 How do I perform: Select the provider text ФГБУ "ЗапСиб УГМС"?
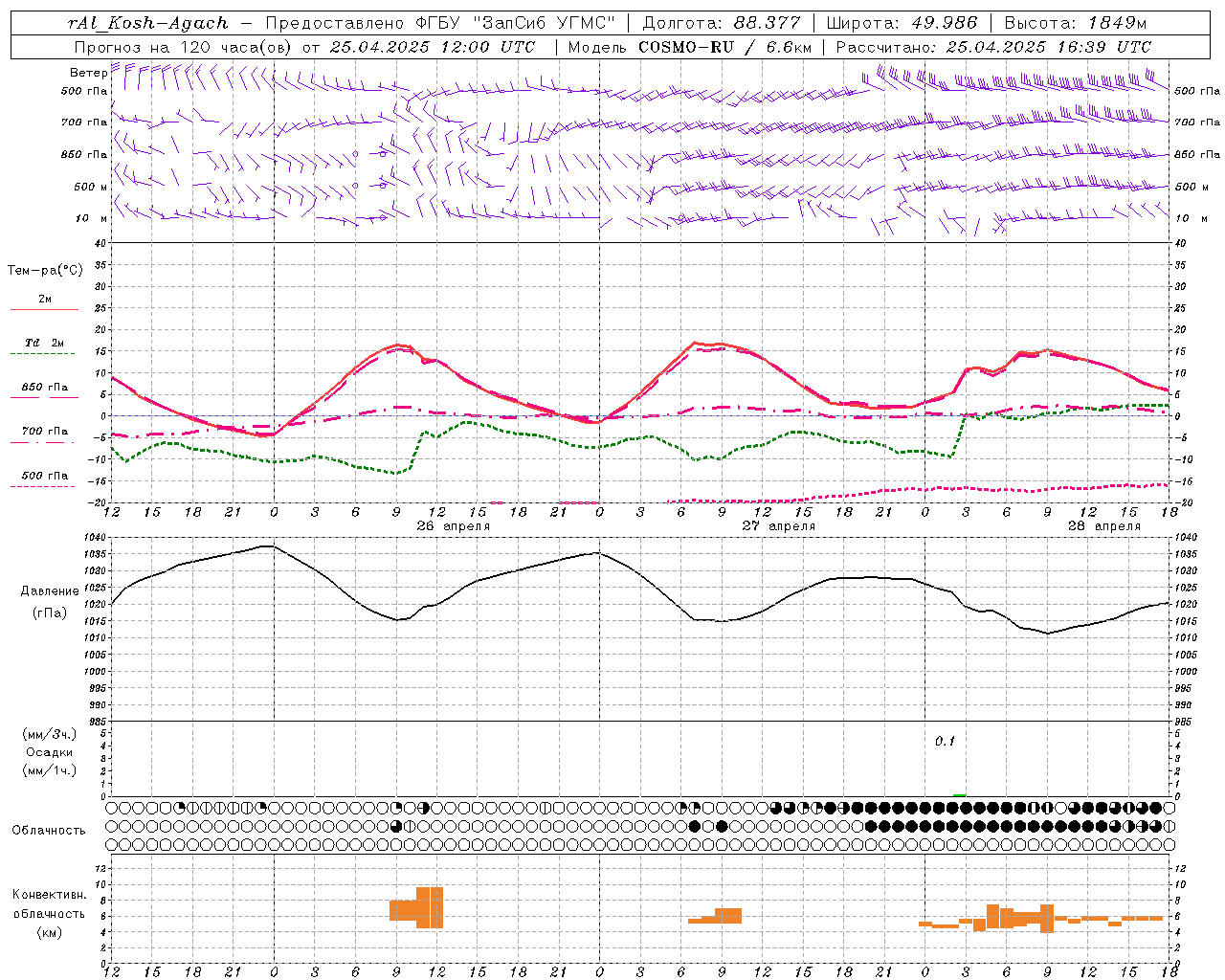pos(518,23)
